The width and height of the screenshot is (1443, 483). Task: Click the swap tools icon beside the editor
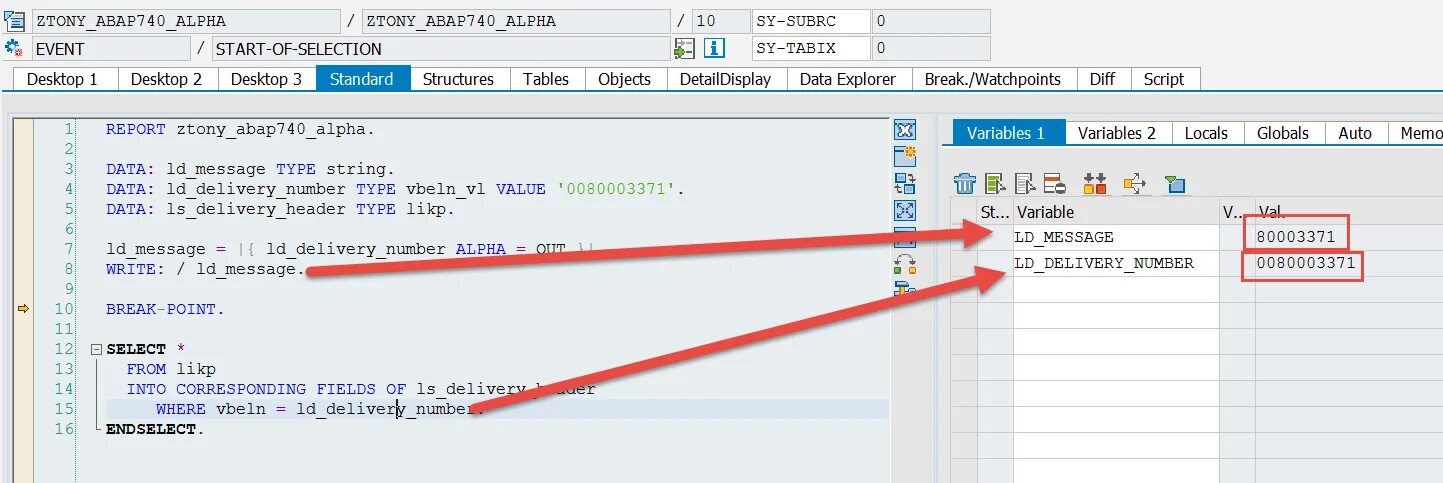(905, 264)
